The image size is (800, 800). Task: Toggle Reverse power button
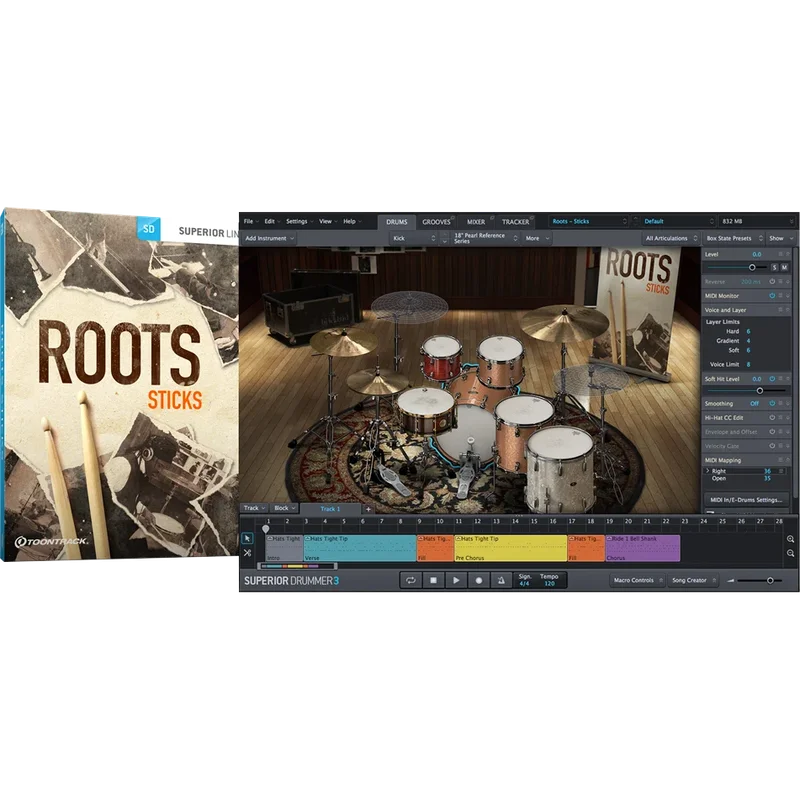772,282
